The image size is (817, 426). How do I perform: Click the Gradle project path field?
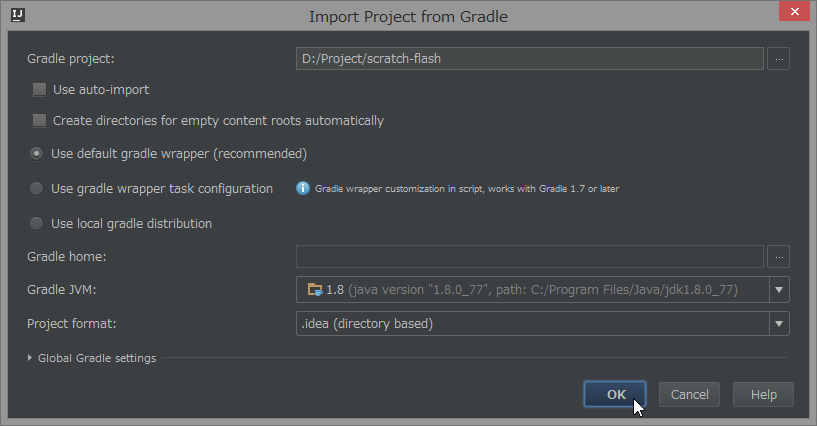tap(530, 59)
